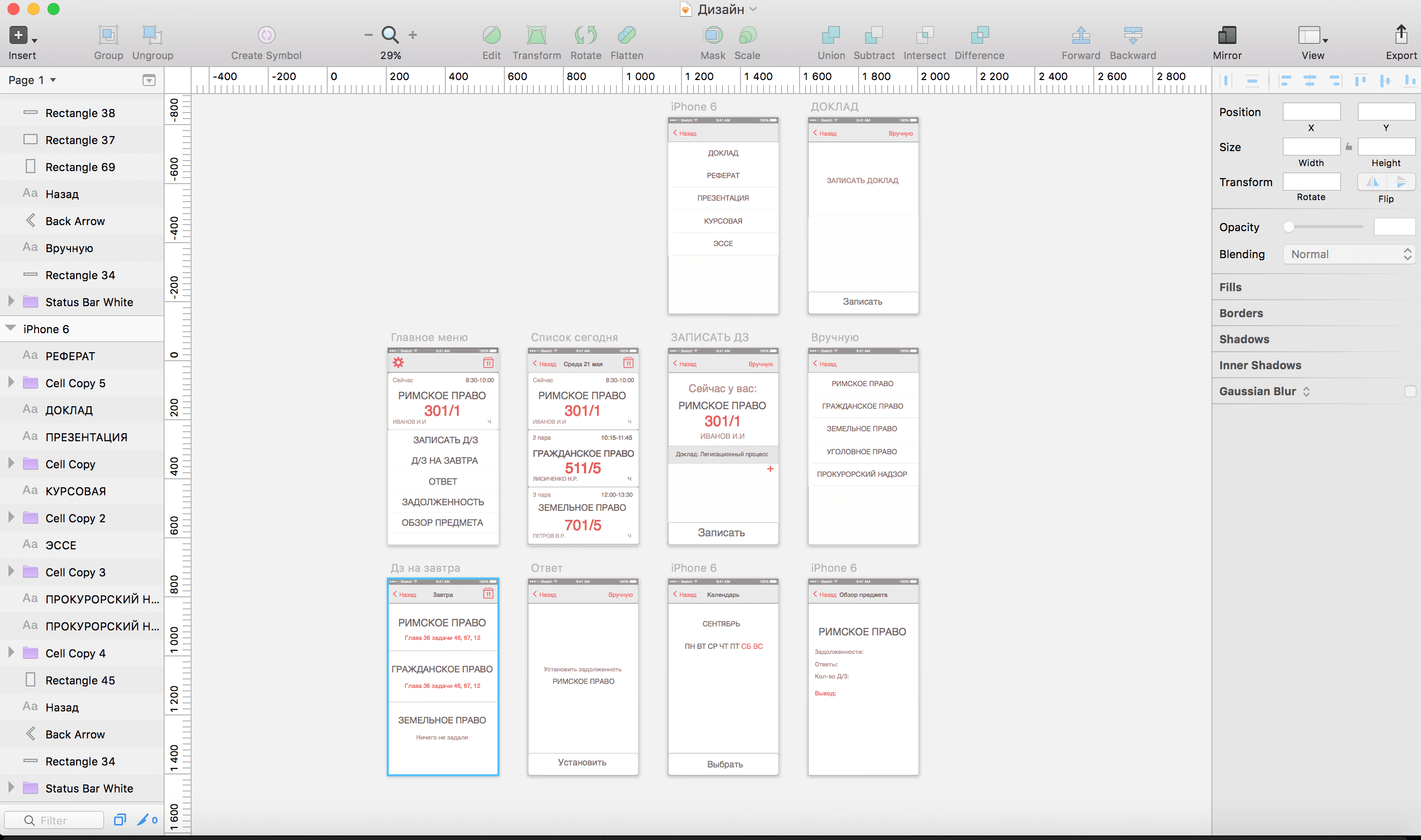1421x840 pixels.
Task: Move layer Backward
Action: pos(1133,35)
